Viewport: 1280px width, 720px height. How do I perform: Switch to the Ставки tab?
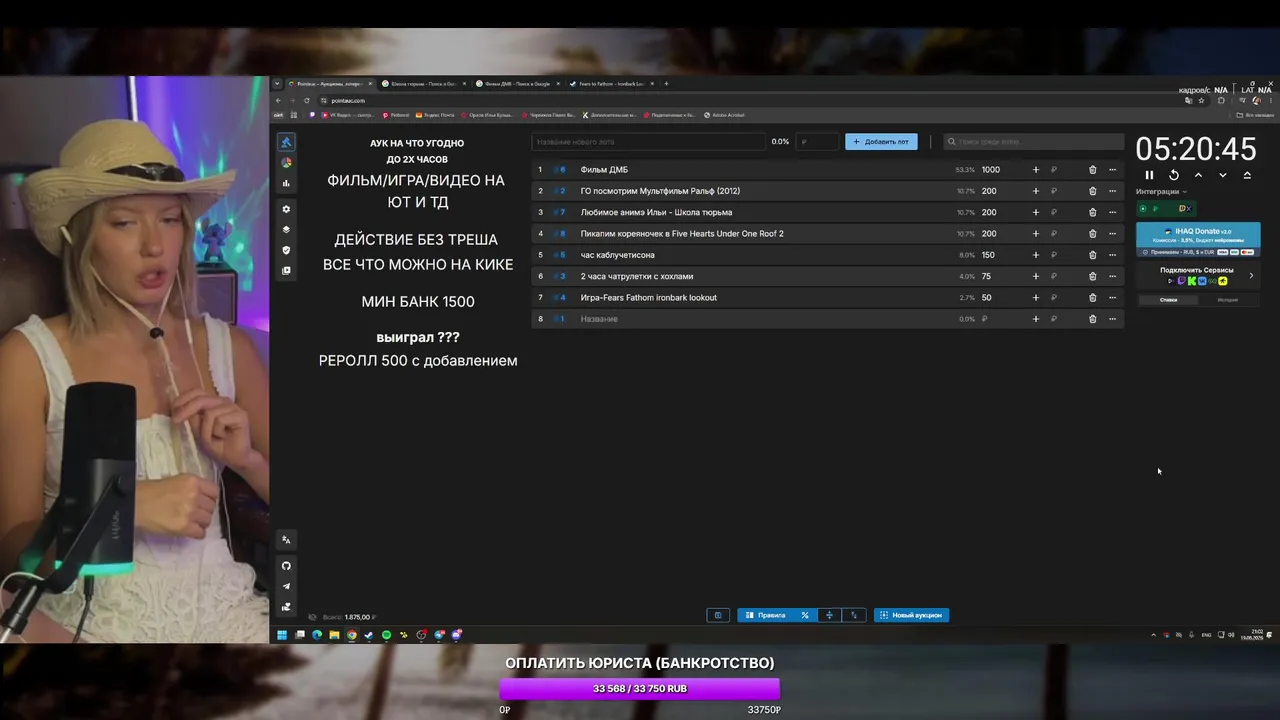click(1168, 300)
